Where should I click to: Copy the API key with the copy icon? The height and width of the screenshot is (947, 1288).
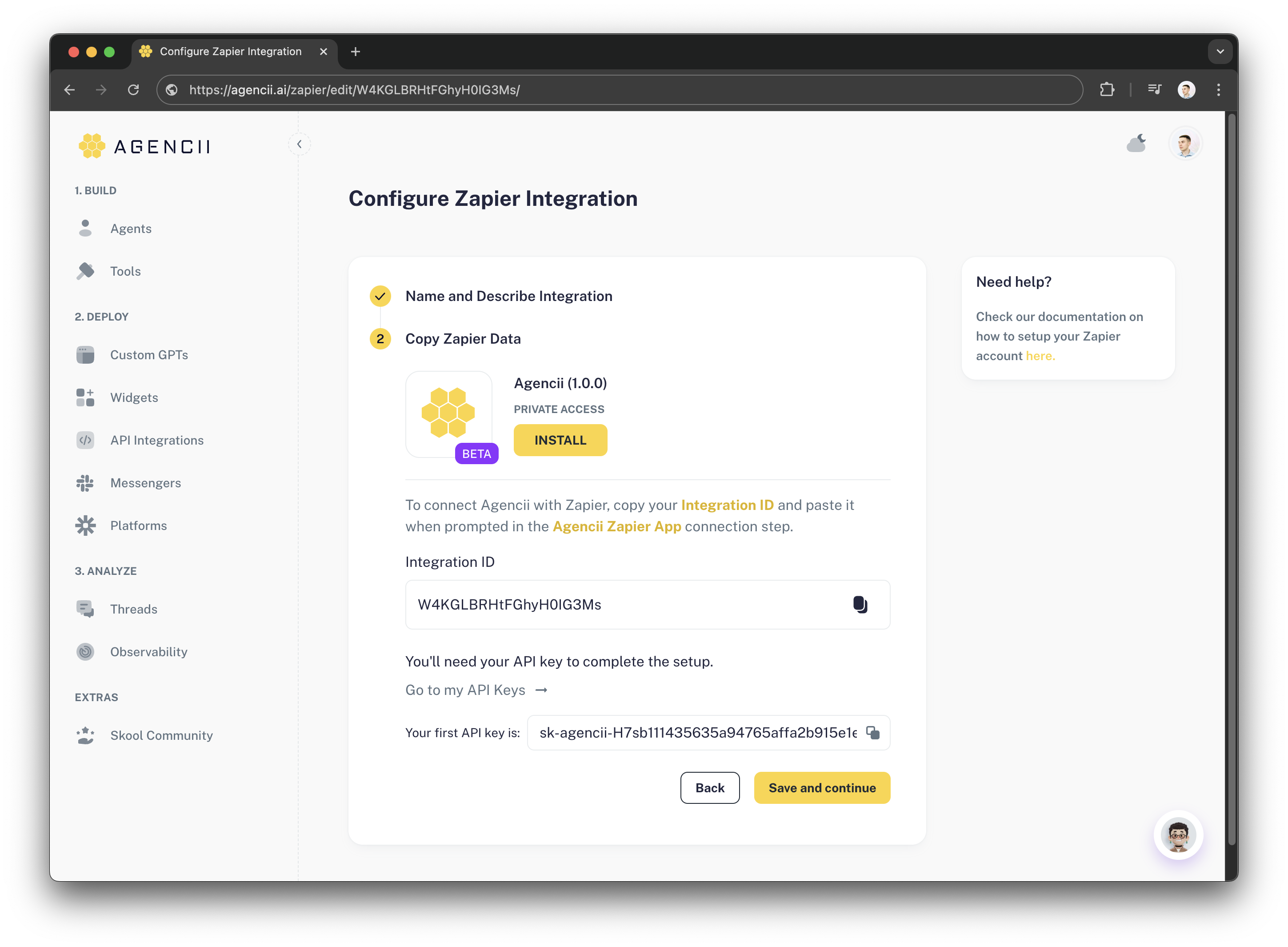click(872, 733)
